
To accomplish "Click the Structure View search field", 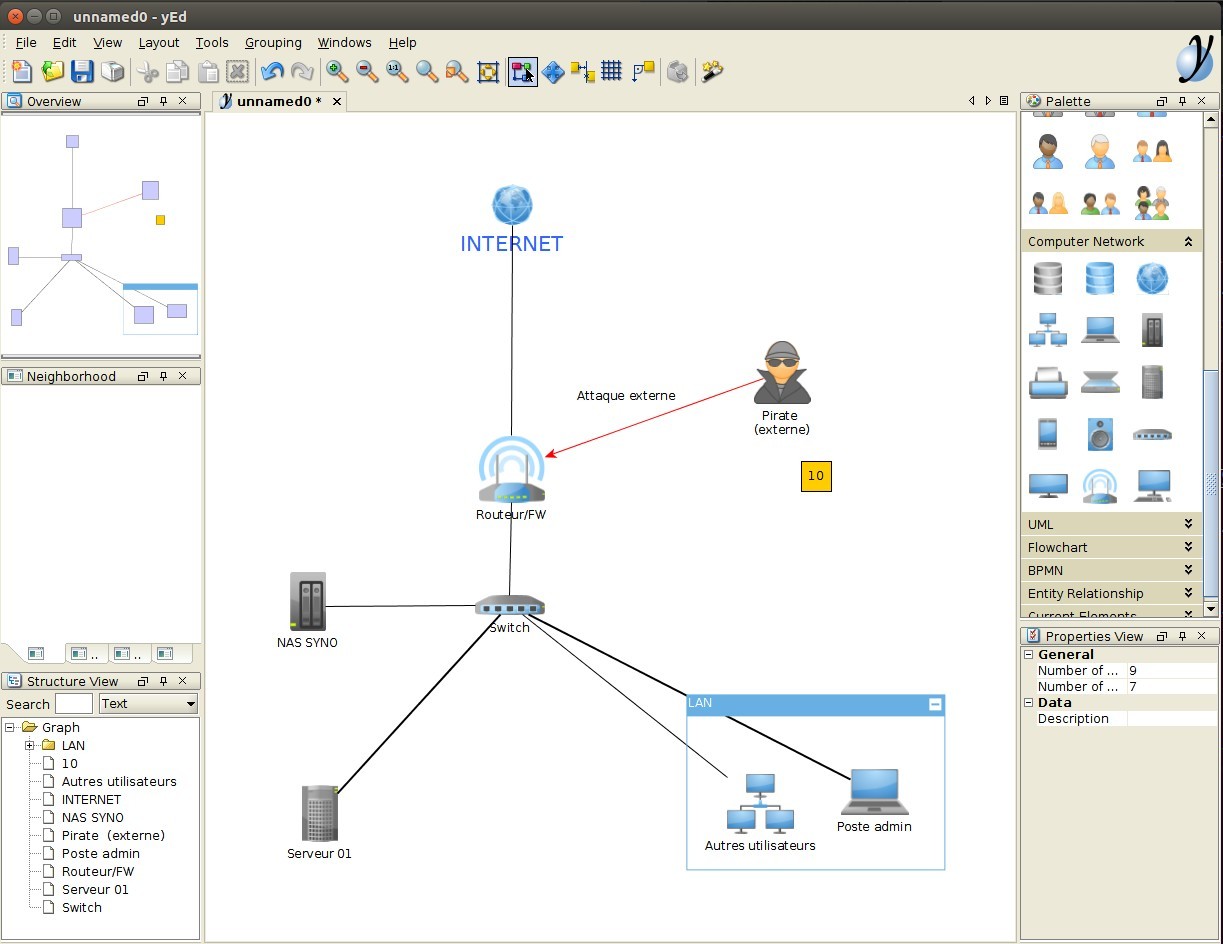I will pos(73,704).
